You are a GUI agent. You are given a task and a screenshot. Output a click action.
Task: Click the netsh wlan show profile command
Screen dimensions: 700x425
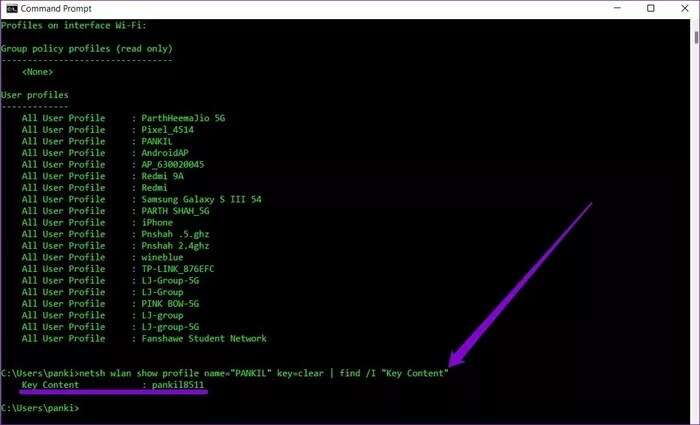tap(264, 373)
